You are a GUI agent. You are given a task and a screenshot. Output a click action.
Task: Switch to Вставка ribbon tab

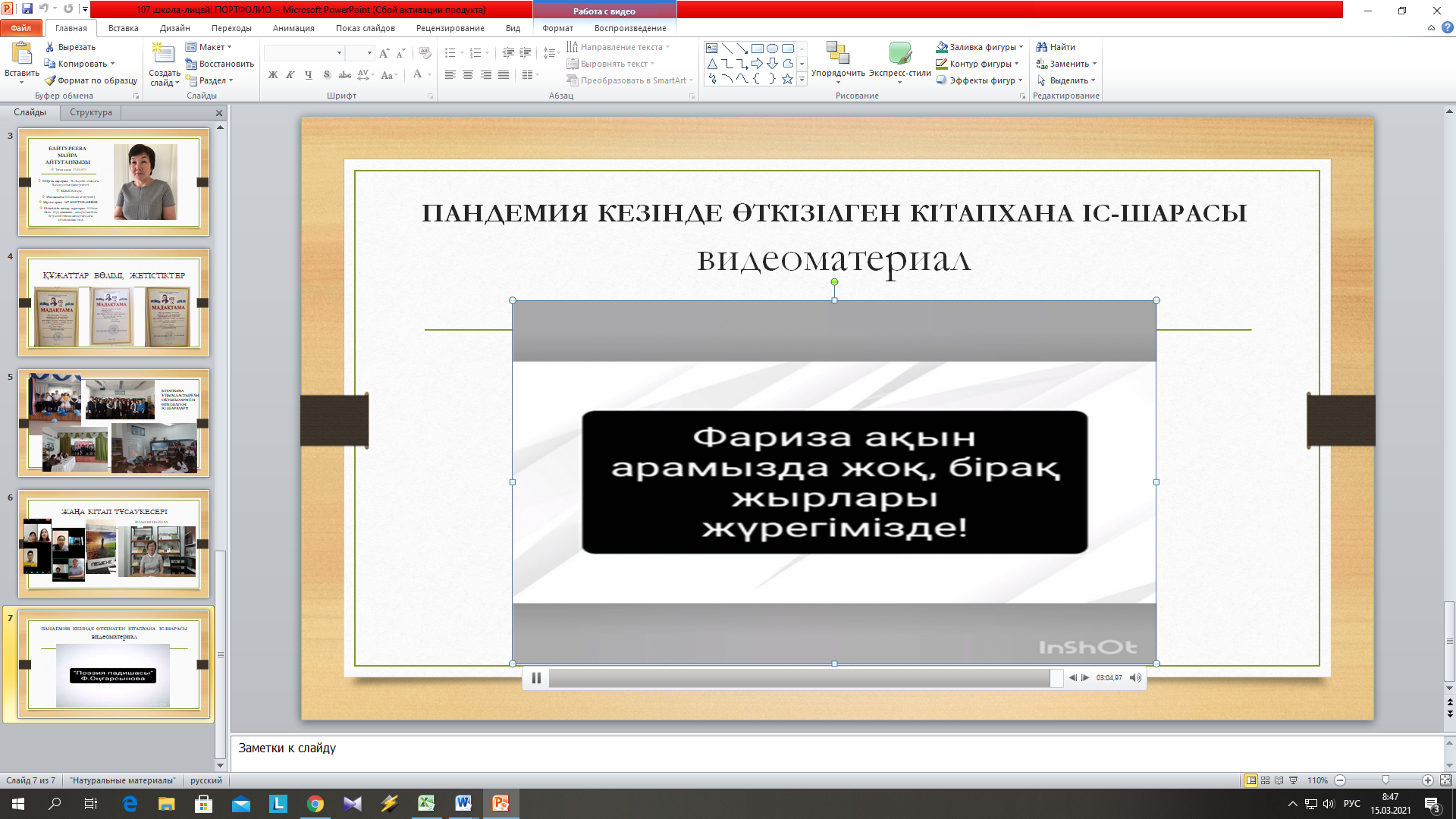click(x=123, y=28)
